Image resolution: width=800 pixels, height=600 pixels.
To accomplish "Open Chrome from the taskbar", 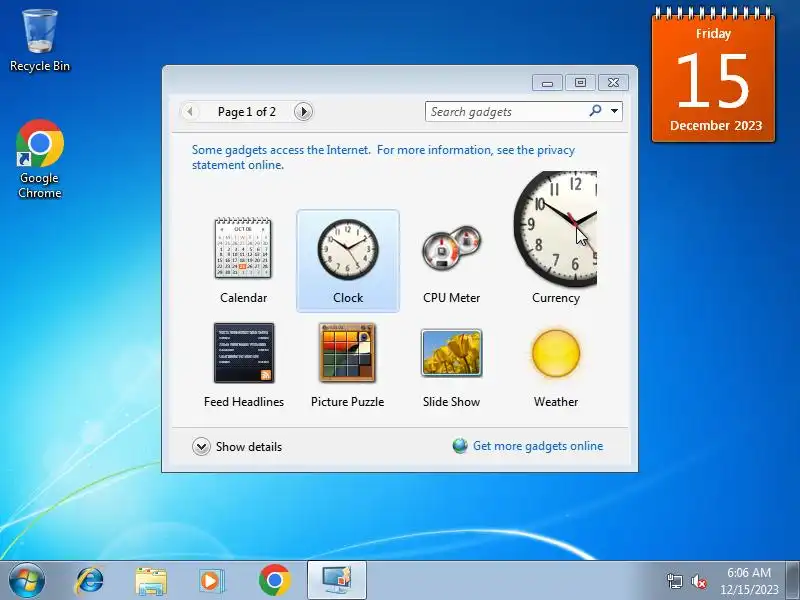I will [274, 581].
